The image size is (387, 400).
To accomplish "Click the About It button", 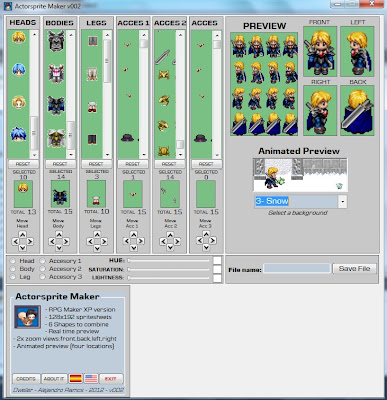I will point(54,379).
